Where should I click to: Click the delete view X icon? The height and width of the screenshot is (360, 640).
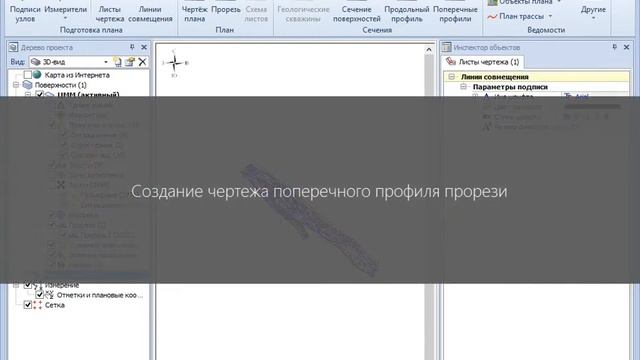pos(142,62)
